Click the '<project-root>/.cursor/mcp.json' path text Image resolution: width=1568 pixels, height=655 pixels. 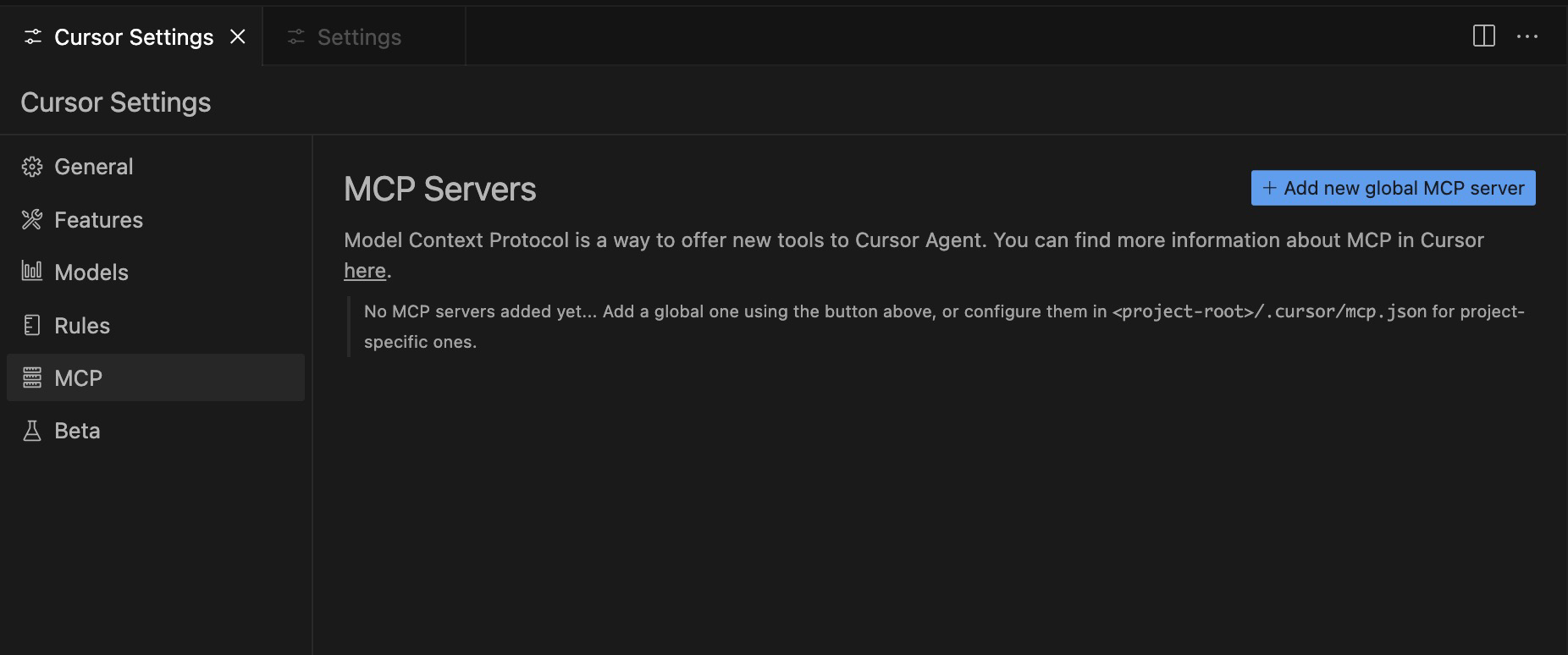pos(1269,311)
